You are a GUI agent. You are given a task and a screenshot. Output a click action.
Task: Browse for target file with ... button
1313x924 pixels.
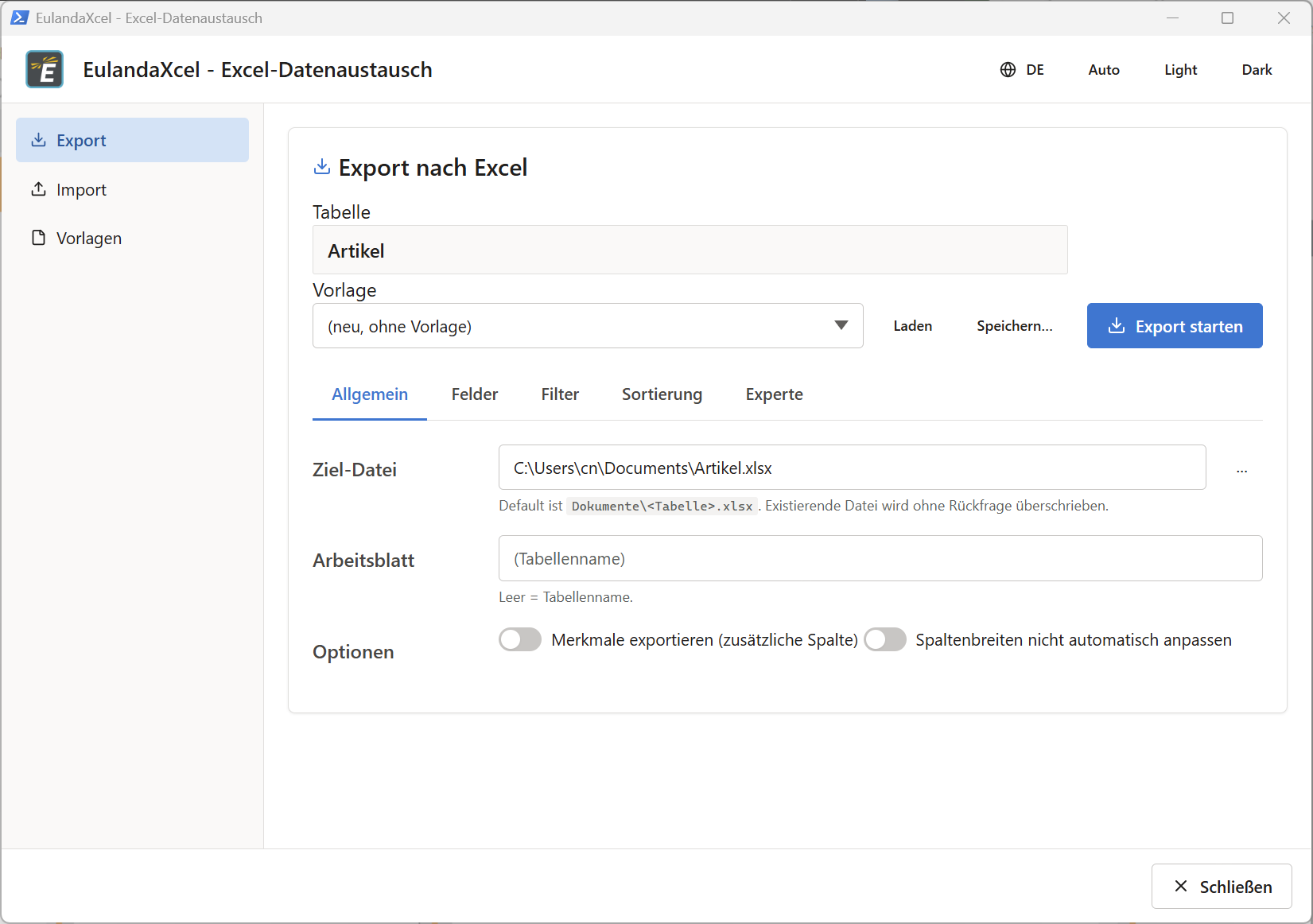tap(1241, 469)
